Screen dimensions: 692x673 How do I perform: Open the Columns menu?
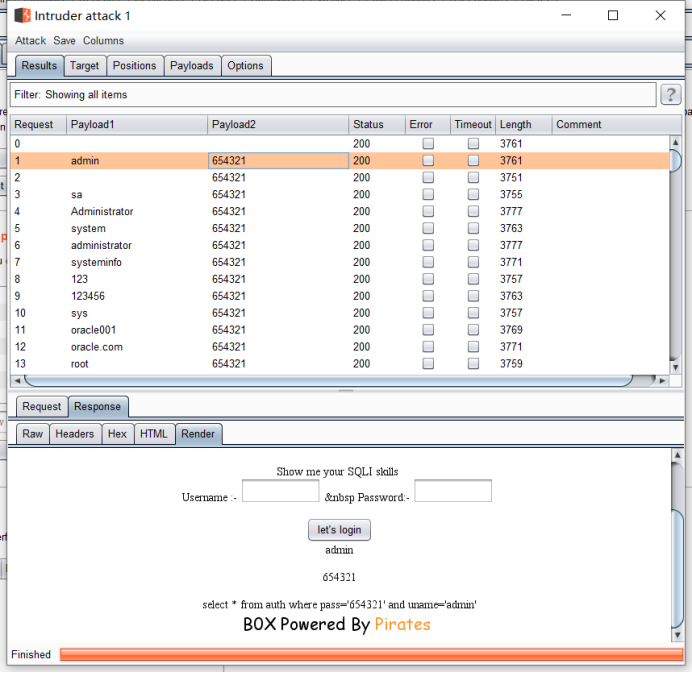tap(103, 41)
